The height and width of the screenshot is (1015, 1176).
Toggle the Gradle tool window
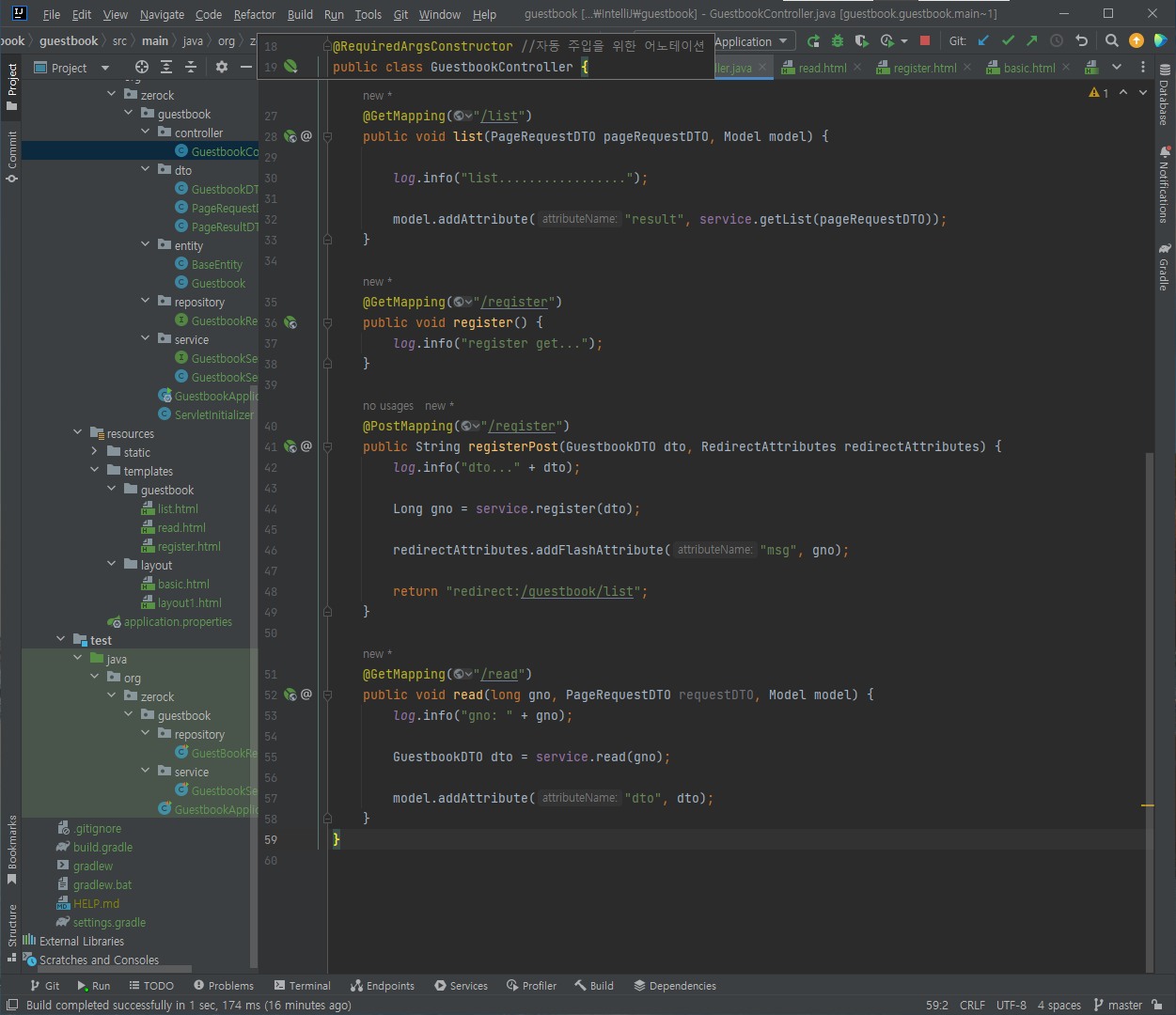(1165, 267)
